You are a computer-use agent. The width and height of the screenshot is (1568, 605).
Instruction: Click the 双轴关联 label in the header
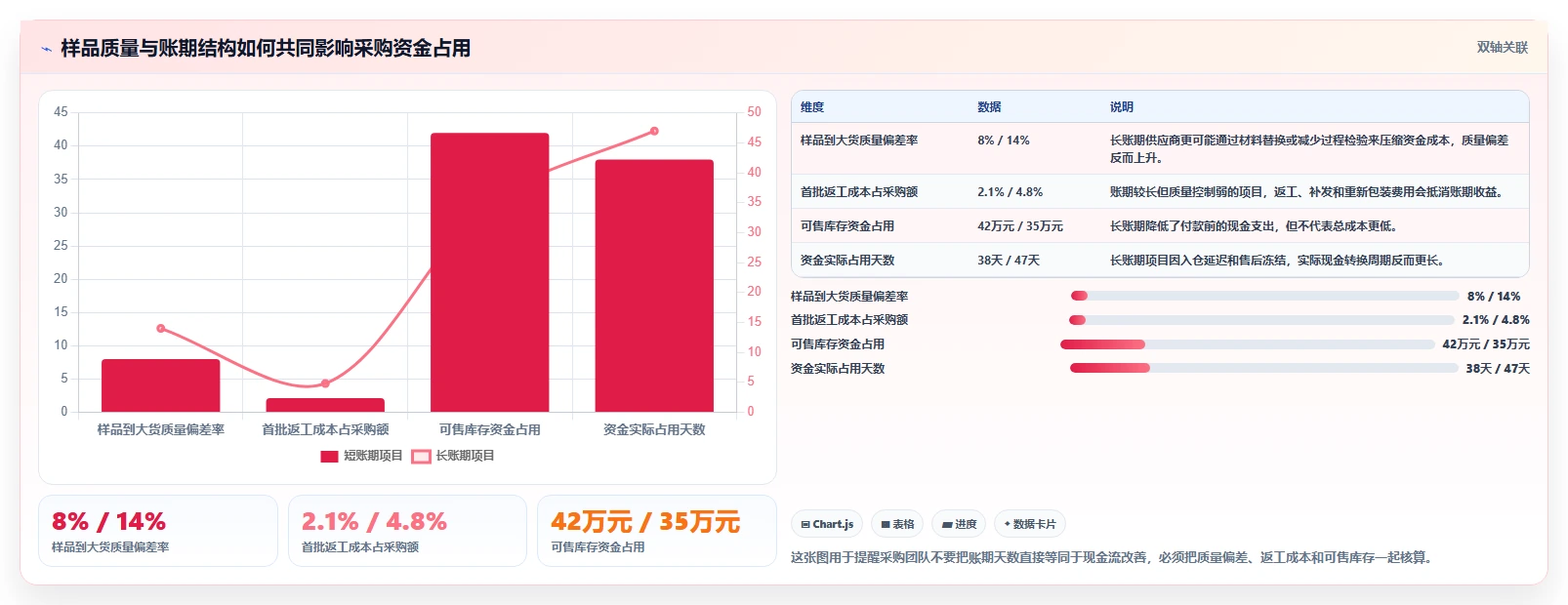(x=1502, y=47)
